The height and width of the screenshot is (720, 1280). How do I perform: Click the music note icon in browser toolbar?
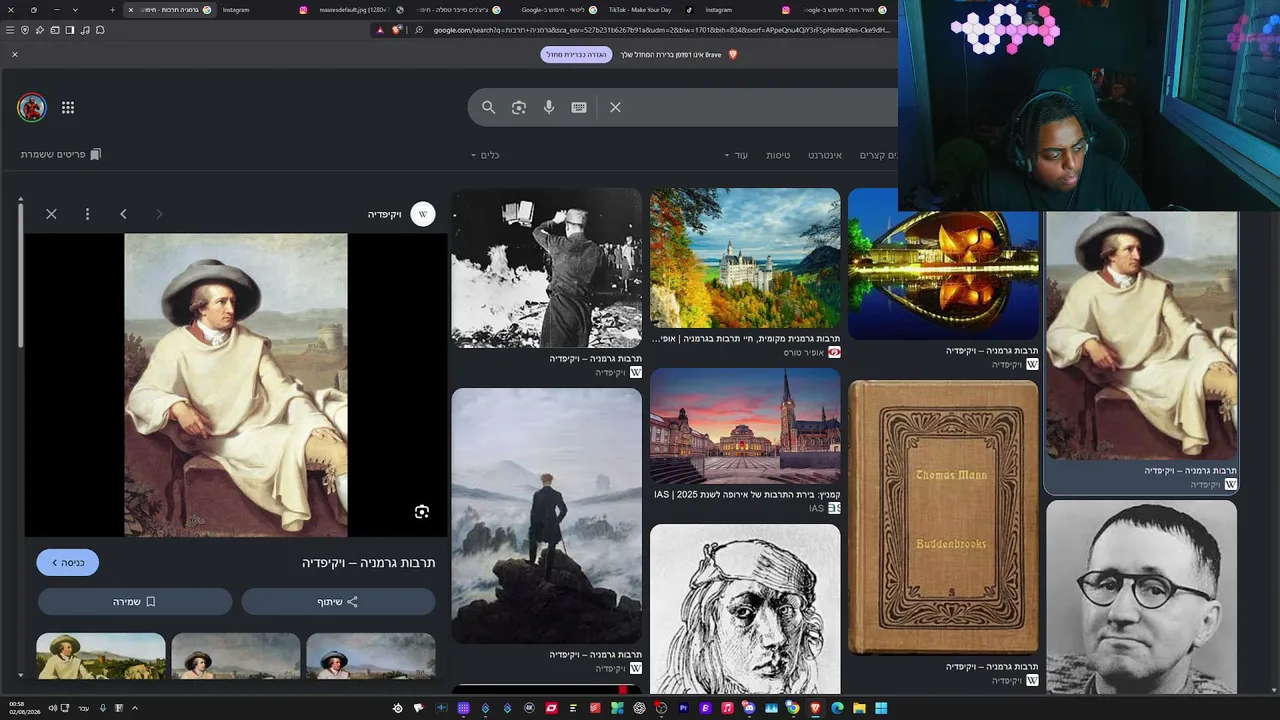click(85, 30)
